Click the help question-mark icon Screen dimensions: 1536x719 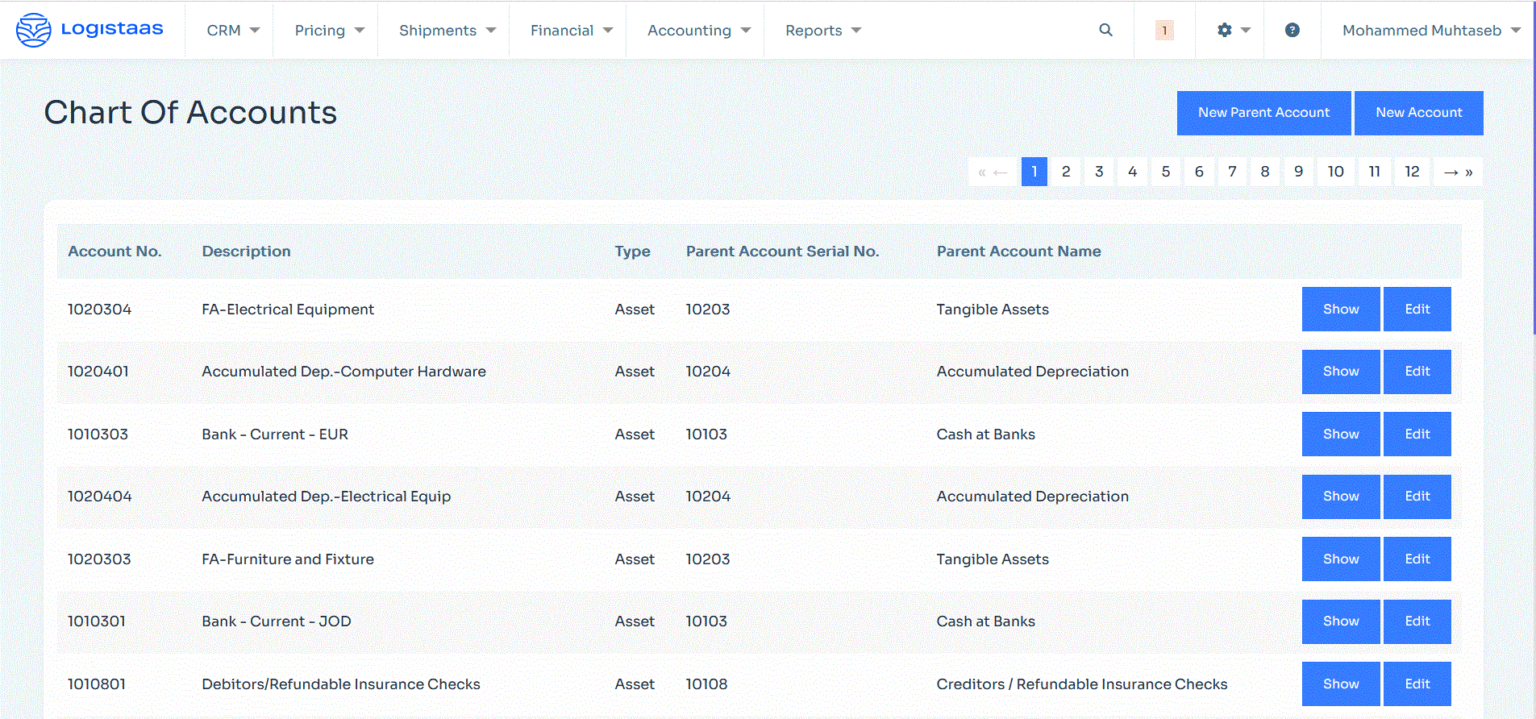pyautogui.click(x=1292, y=30)
